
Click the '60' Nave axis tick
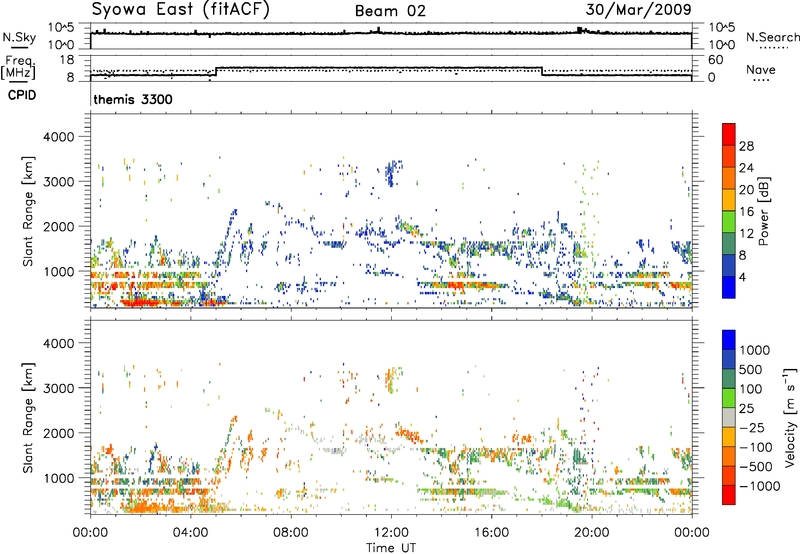point(715,60)
